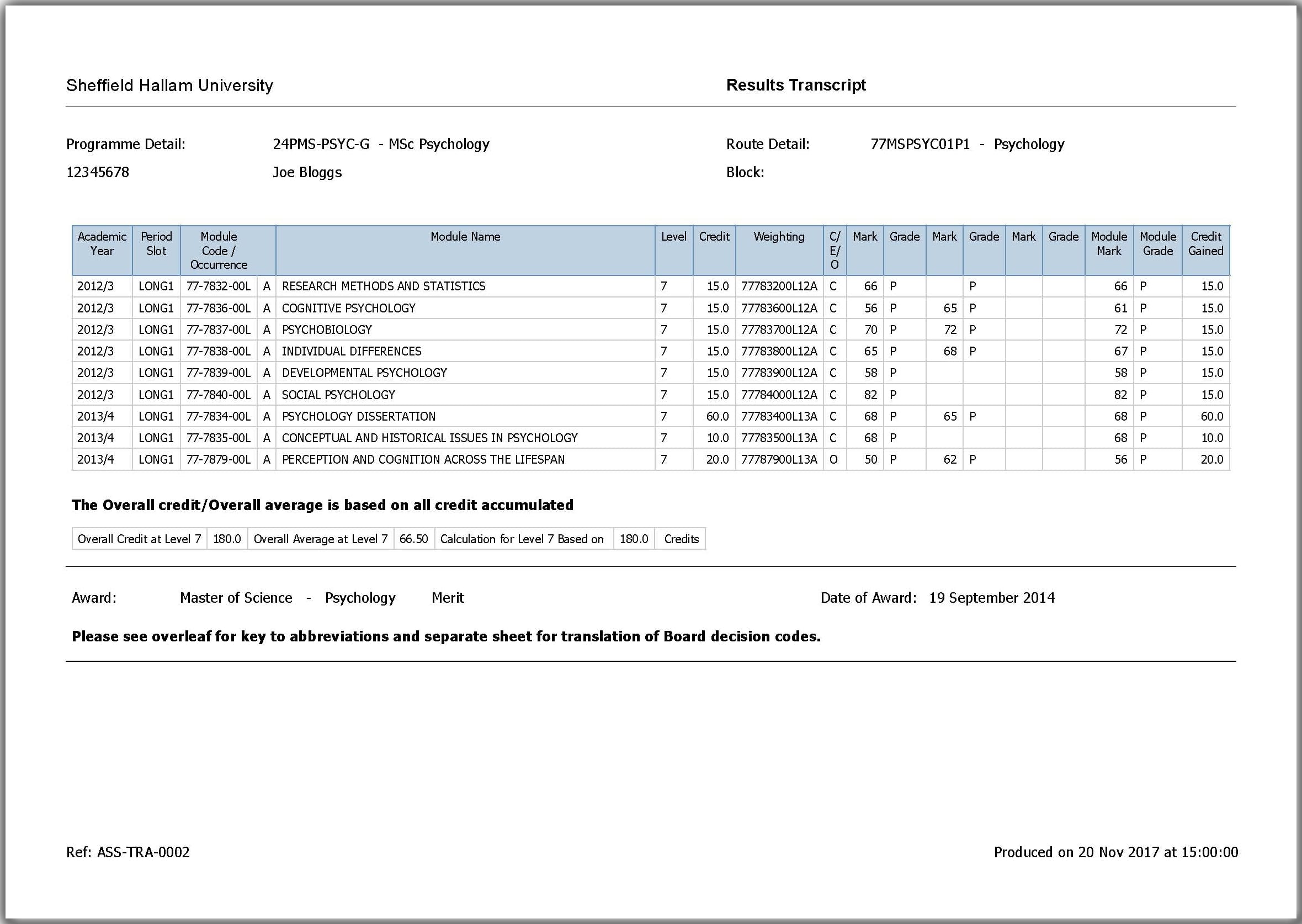Click reference 'Ref: ASS-TRA-0002'
Viewport: 1302px width, 924px height.
click(128, 852)
